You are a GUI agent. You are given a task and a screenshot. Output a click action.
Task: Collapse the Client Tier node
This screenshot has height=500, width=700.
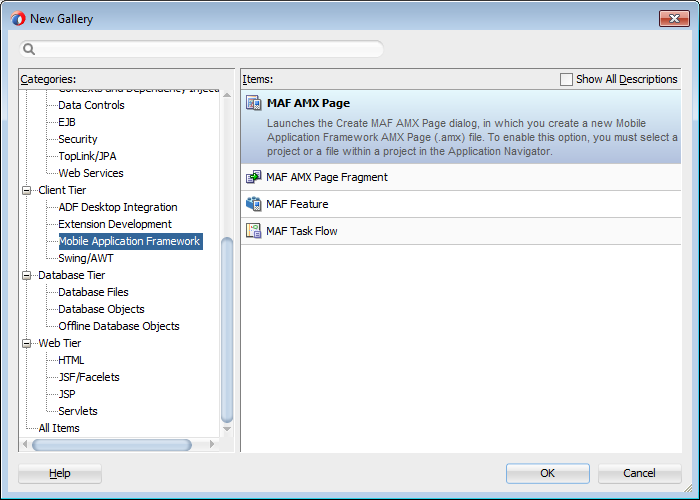coord(27,191)
